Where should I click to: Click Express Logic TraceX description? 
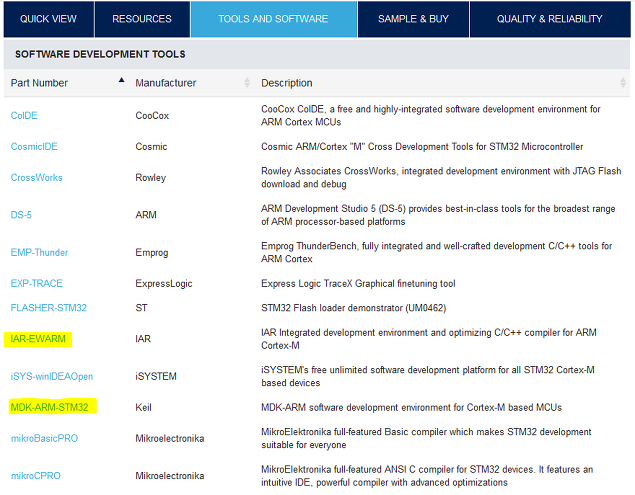coord(358,284)
